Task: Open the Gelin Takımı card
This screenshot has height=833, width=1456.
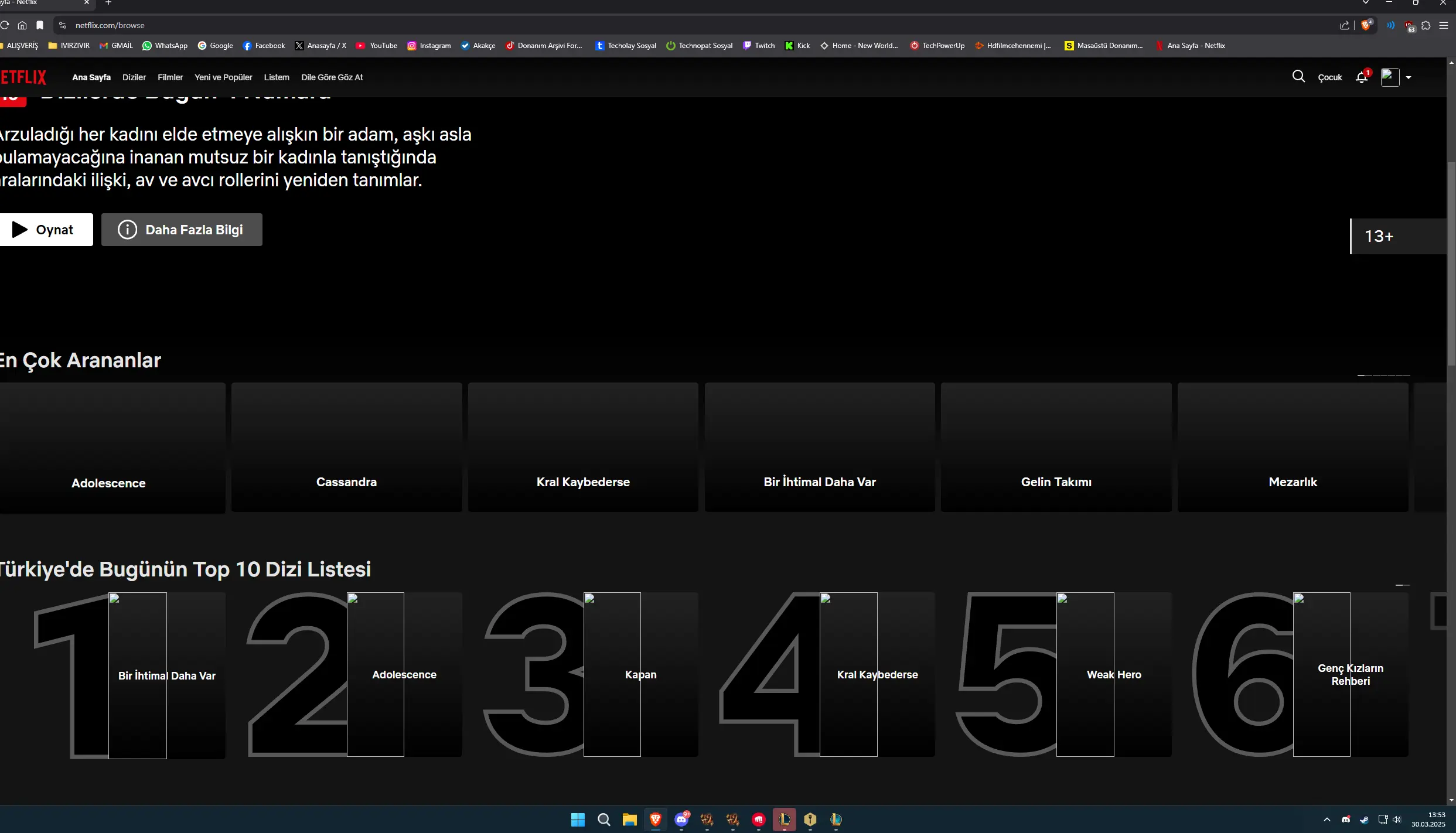Action: 1056,448
